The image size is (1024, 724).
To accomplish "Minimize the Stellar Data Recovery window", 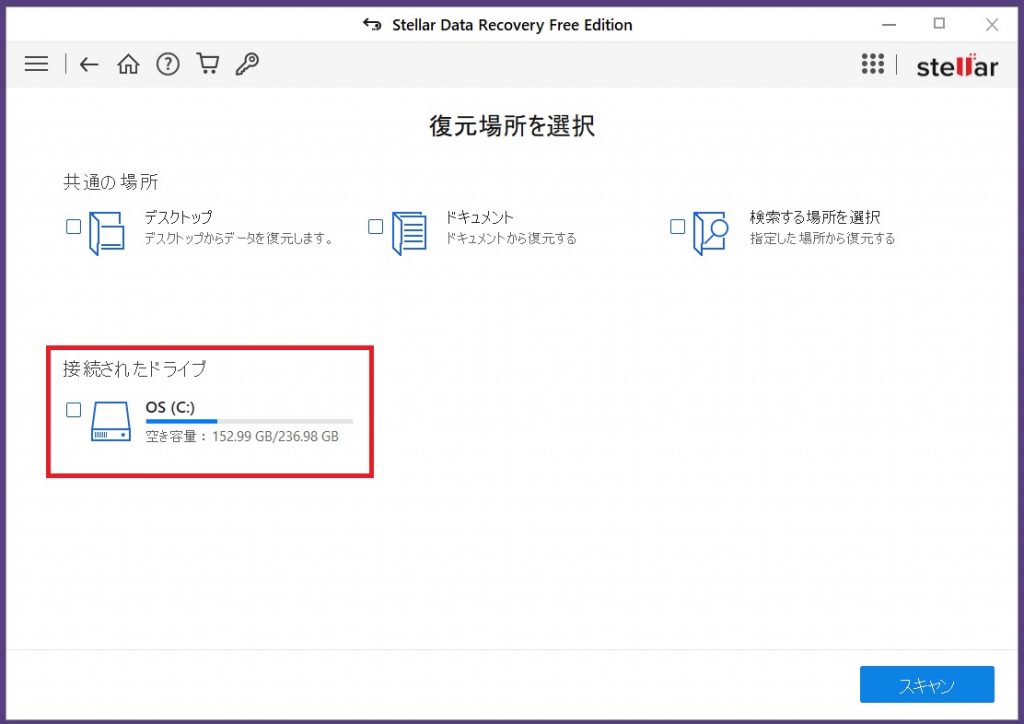I will pyautogui.click(x=889, y=25).
